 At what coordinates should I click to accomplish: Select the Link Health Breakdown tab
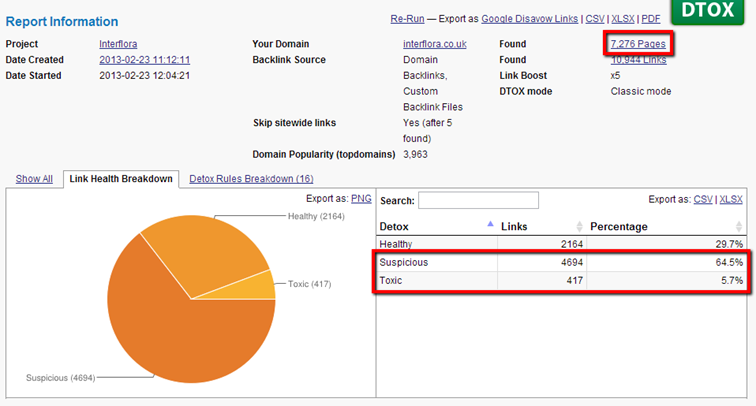pyautogui.click(x=121, y=179)
